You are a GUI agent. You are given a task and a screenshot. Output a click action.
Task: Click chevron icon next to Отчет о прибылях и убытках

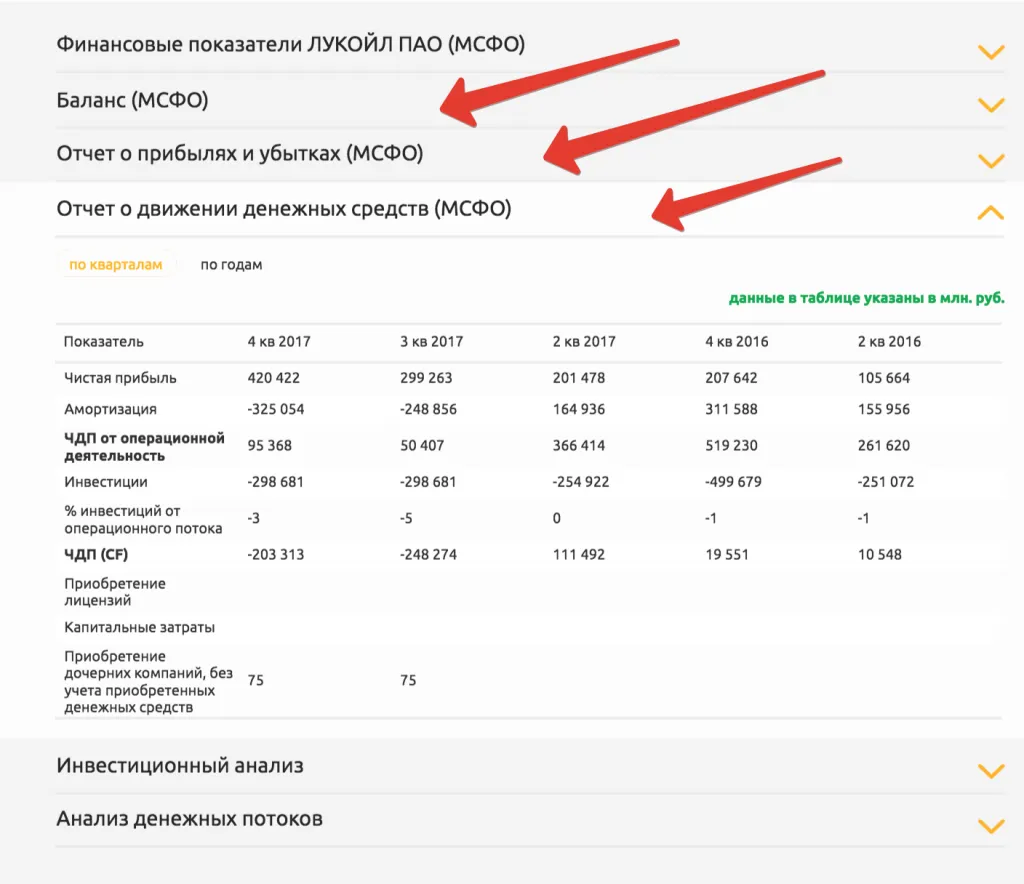pos(990,160)
